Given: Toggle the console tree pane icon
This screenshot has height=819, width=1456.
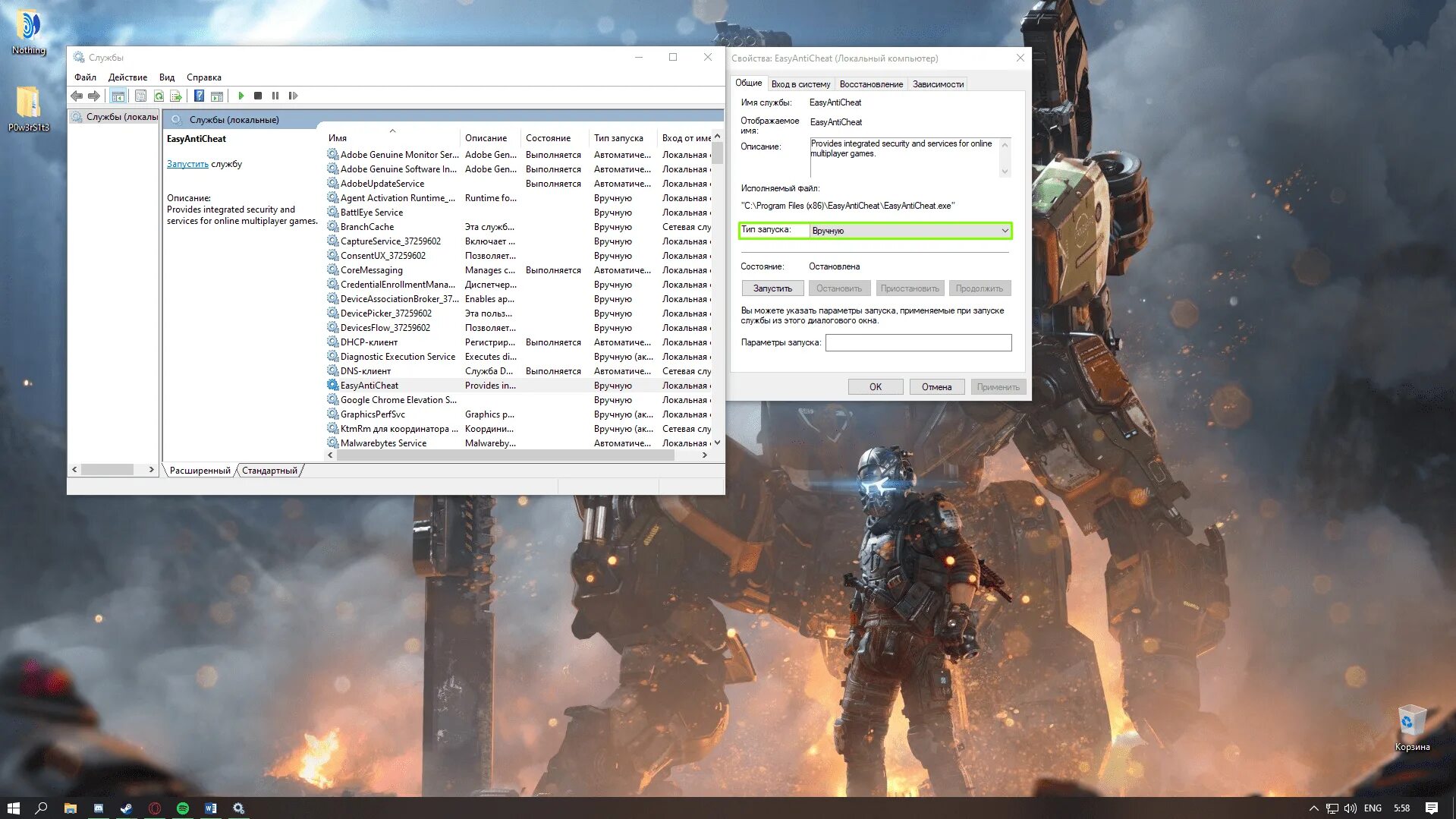Looking at the screenshot, I should point(118,96).
